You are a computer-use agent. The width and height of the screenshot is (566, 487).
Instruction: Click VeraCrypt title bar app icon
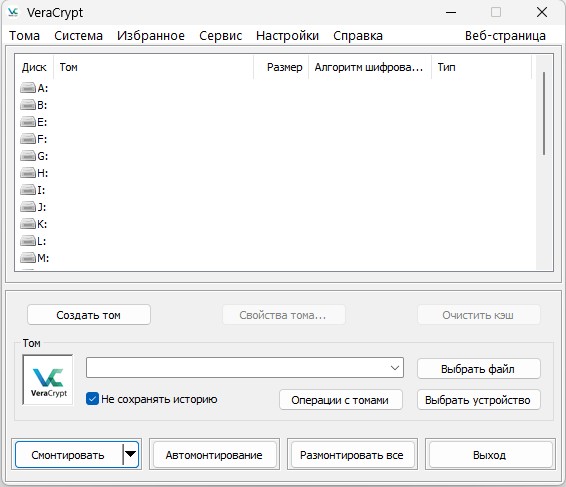[x=13, y=12]
